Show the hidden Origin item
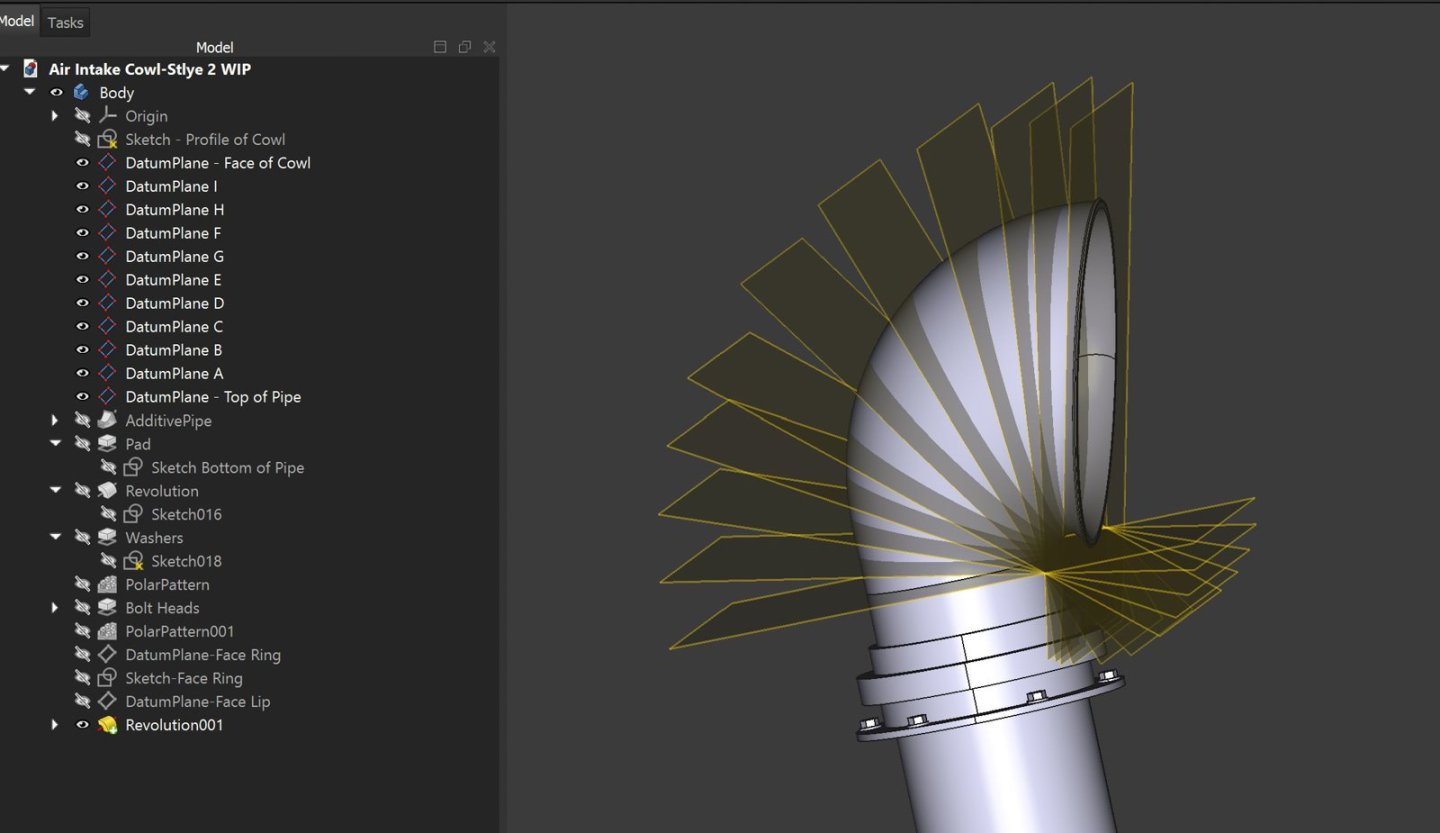The height and width of the screenshot is (833, 1440). tap(83, 116)
